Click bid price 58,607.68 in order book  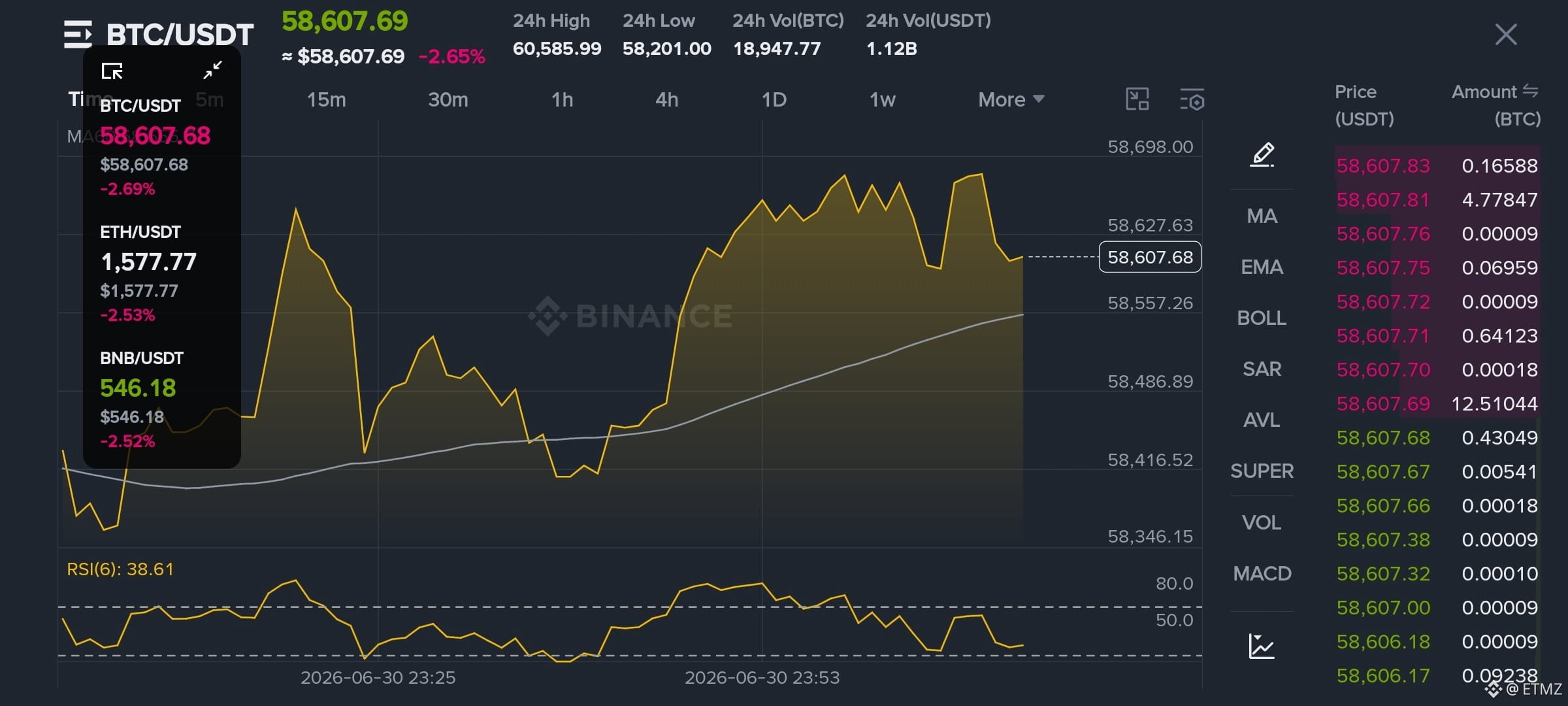(1383, 437)
